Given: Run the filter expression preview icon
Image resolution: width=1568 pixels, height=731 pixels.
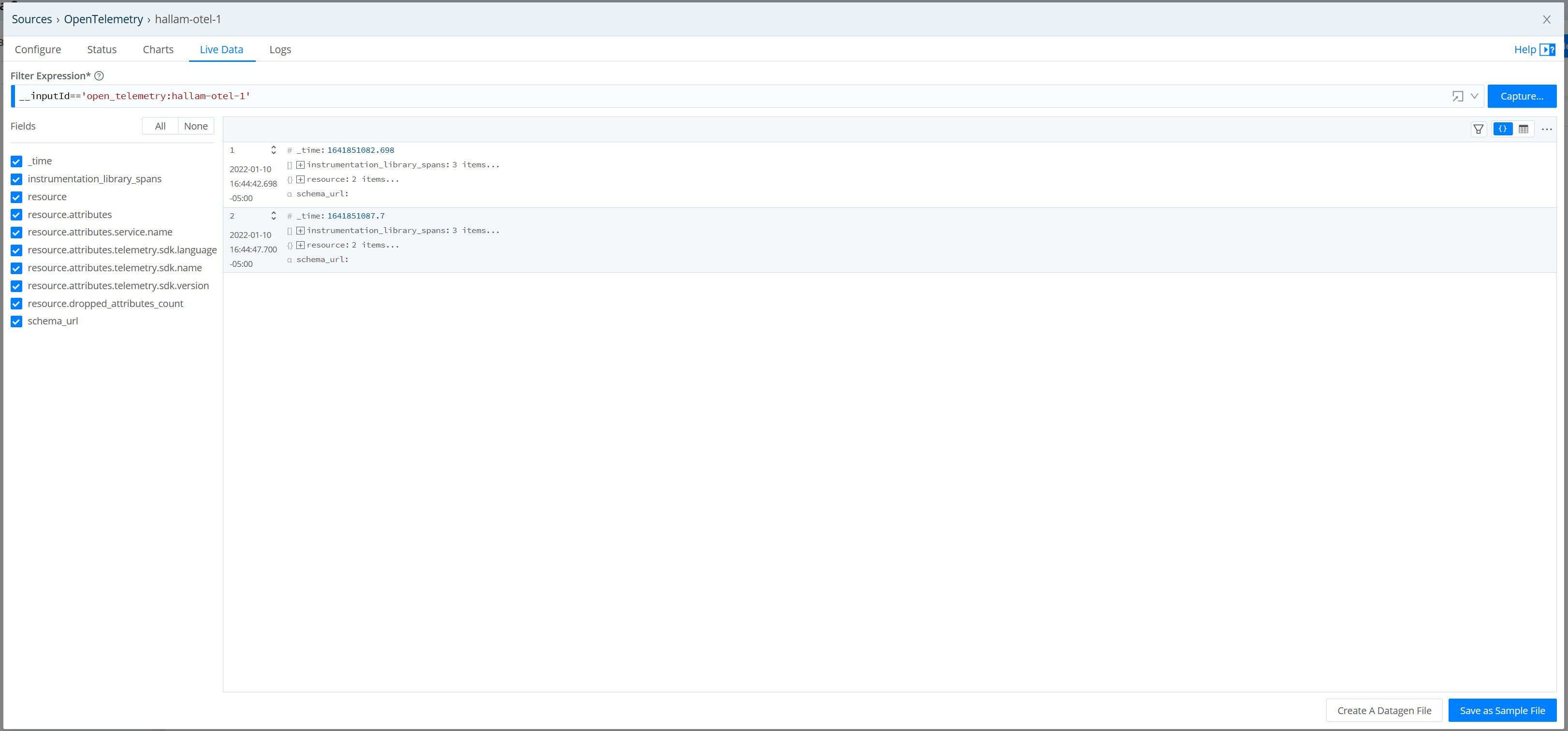Looking at the screenshot, I should 1458,96.
